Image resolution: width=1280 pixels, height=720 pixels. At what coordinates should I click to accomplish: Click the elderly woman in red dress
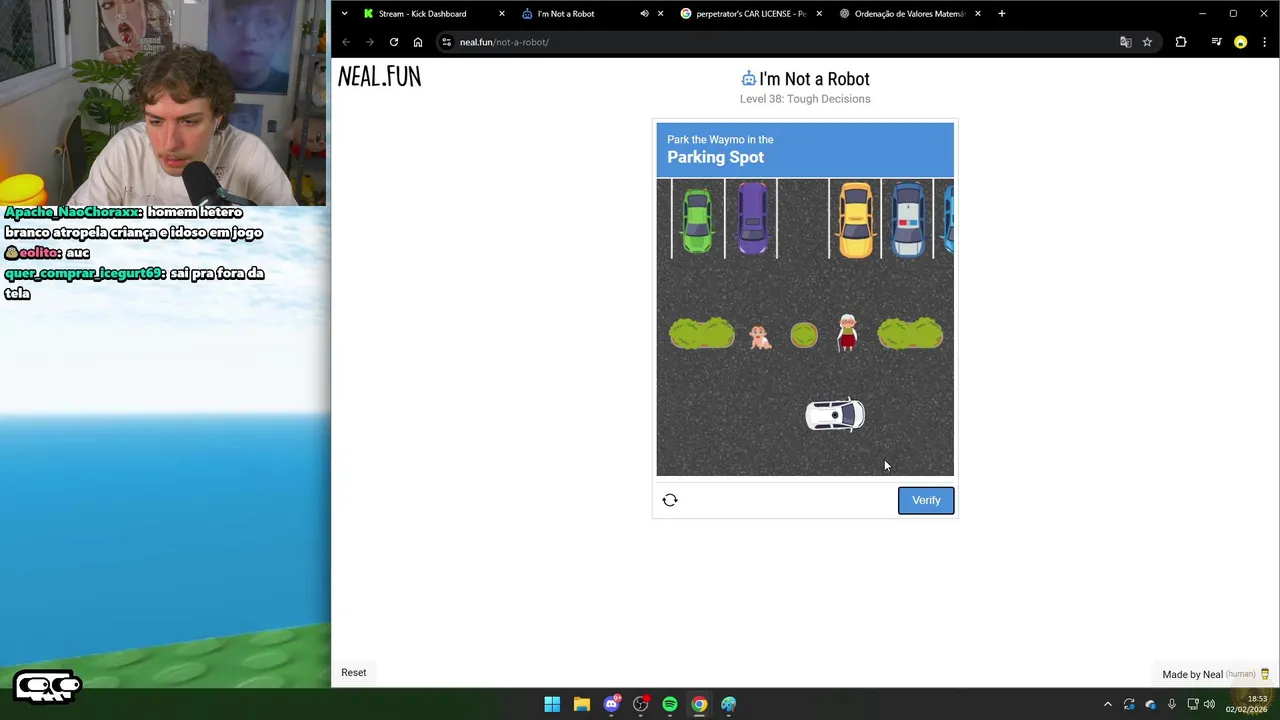[x=847, y=333]
